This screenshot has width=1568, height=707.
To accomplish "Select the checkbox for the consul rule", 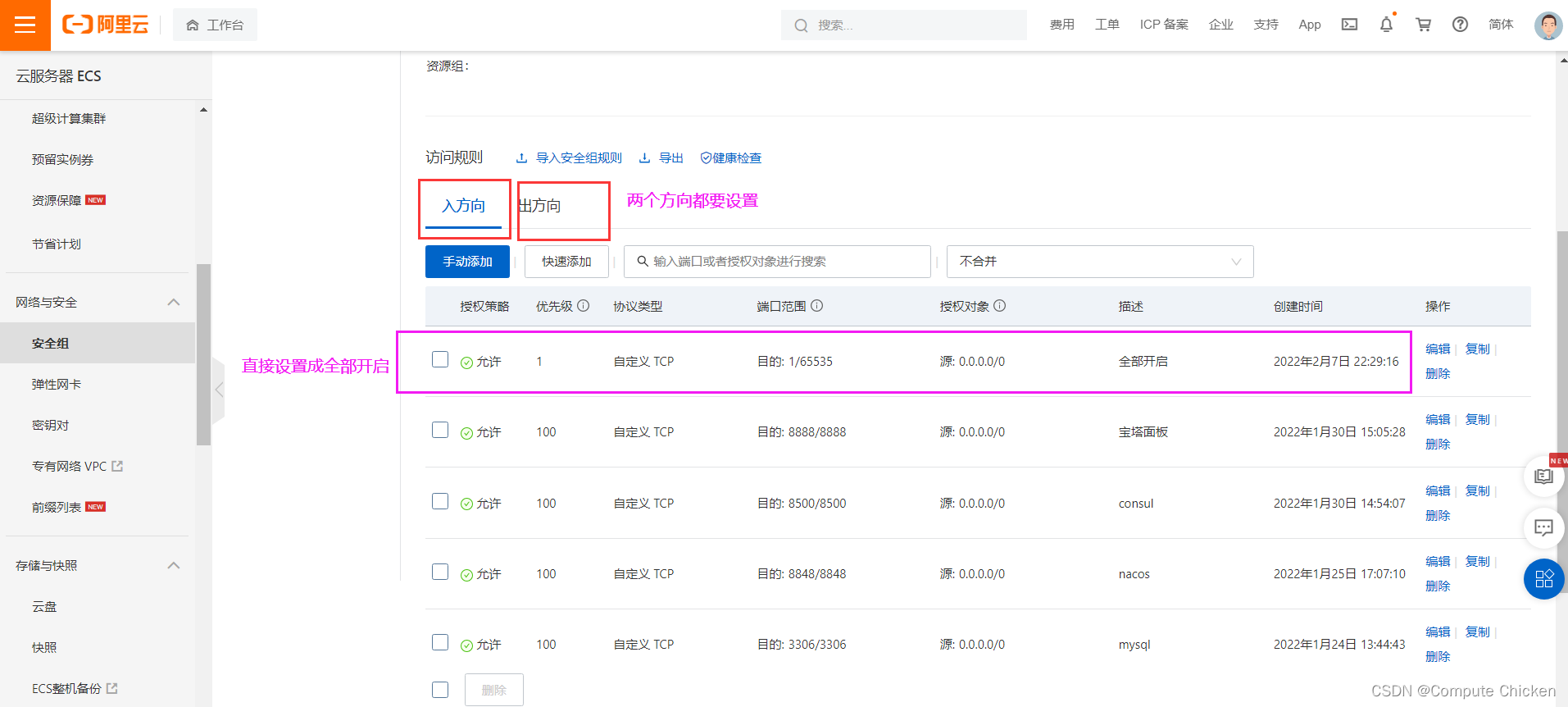I will (440, 501).
